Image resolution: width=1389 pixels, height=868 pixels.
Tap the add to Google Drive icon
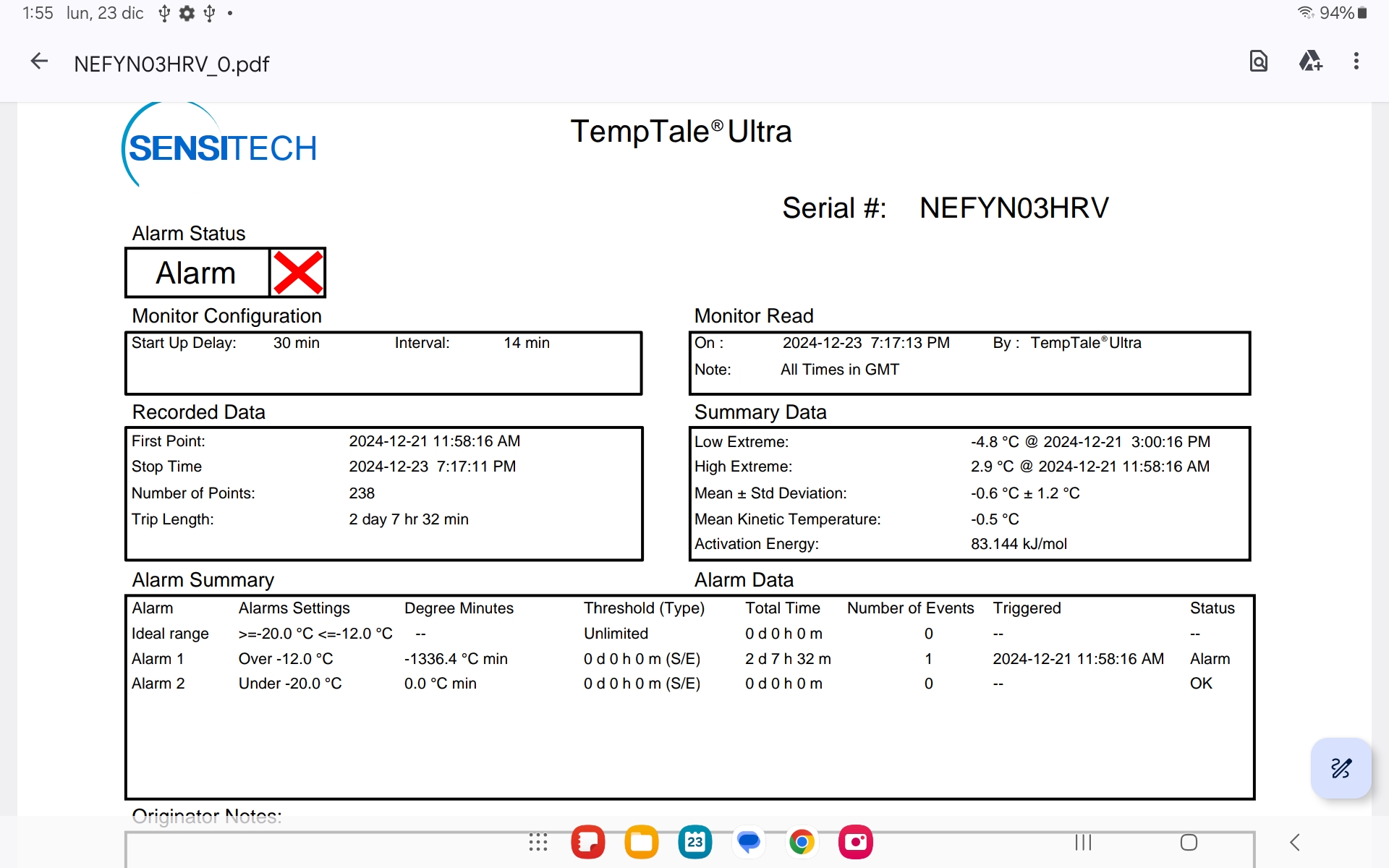pos(1310,61)
